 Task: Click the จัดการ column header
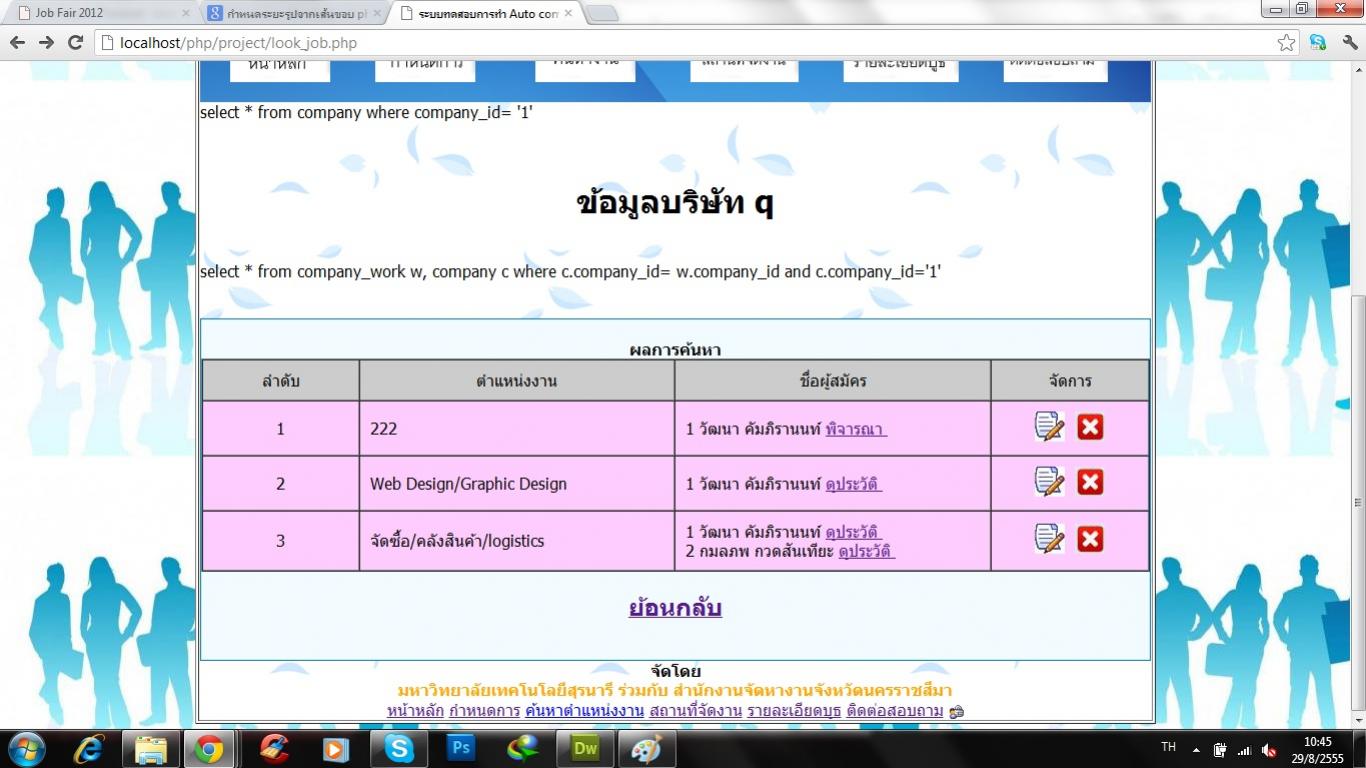click(x=1070, y=381)
